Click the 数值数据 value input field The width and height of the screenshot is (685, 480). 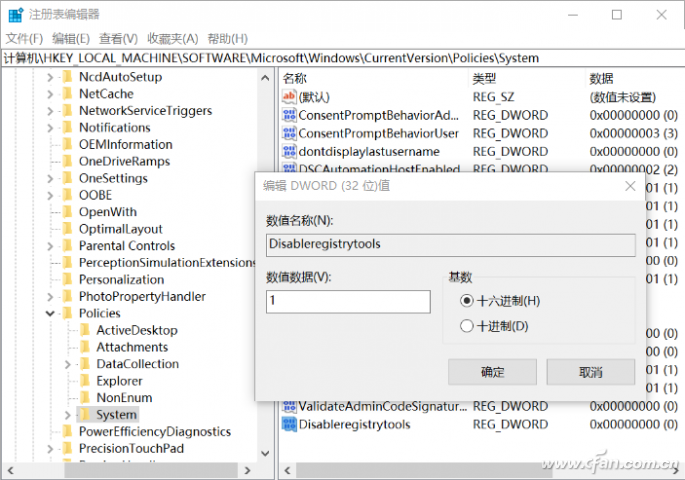(x=348, y=301)
